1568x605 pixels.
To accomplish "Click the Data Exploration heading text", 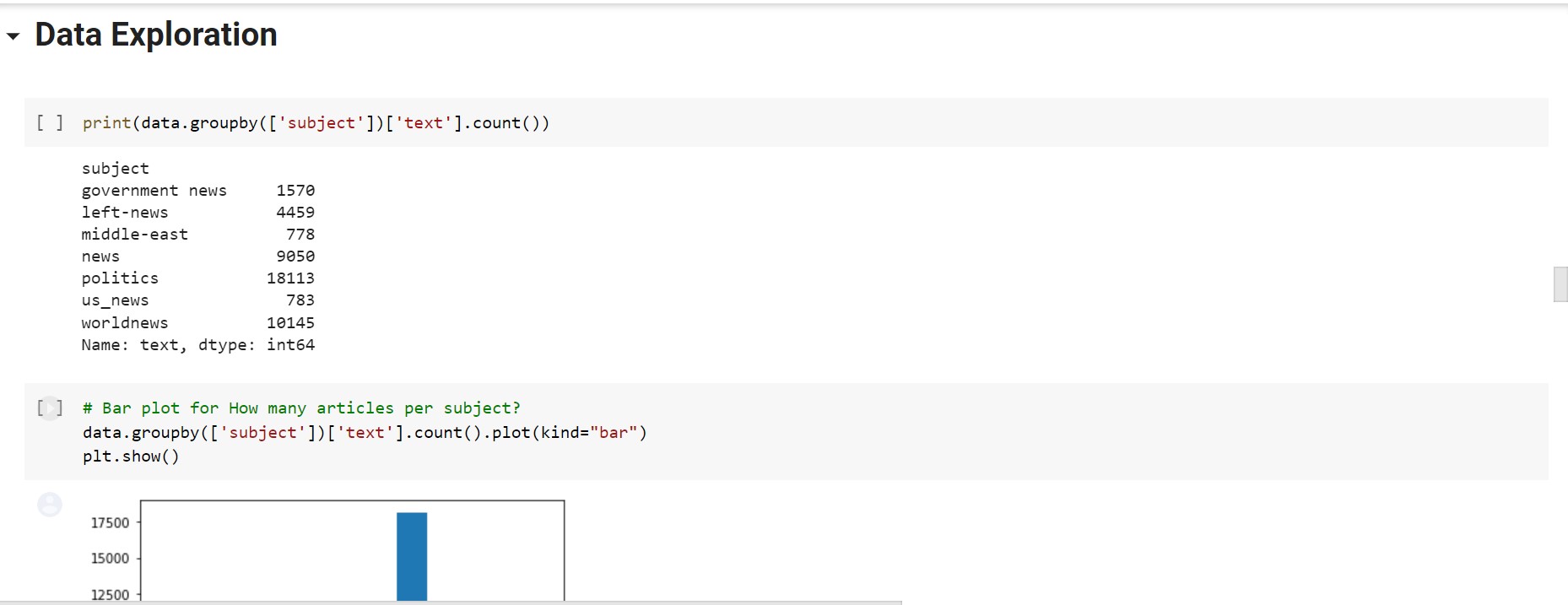I will point(154,35).
